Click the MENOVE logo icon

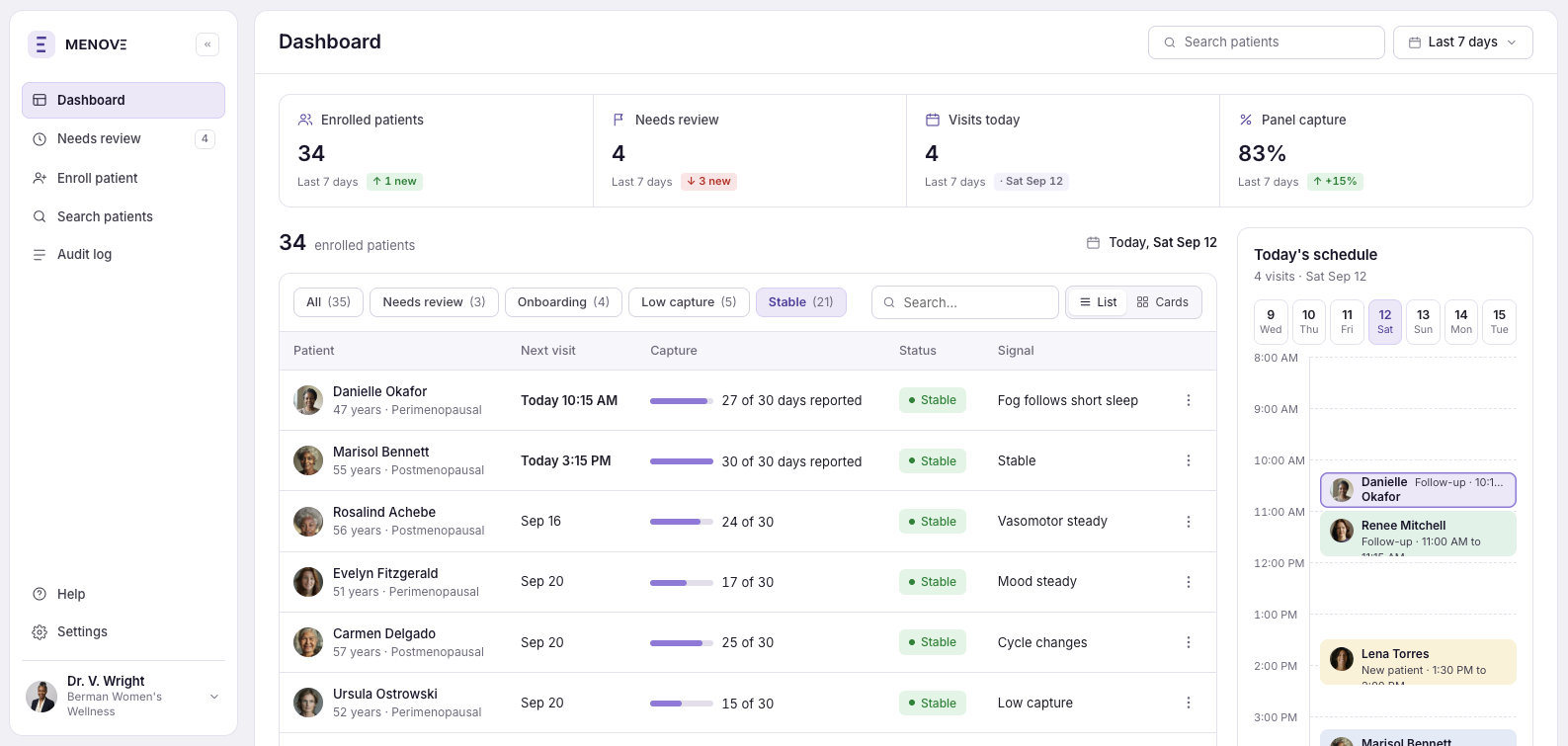point(41,44)
